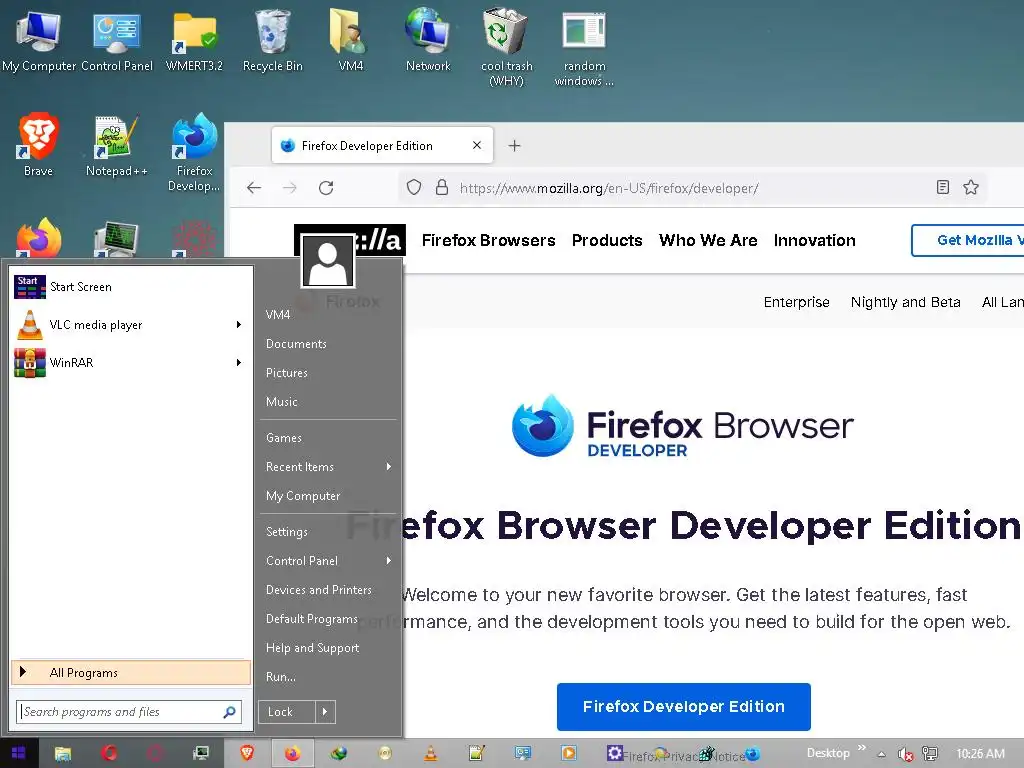Select the green monitor desktop shortcut

116,238
